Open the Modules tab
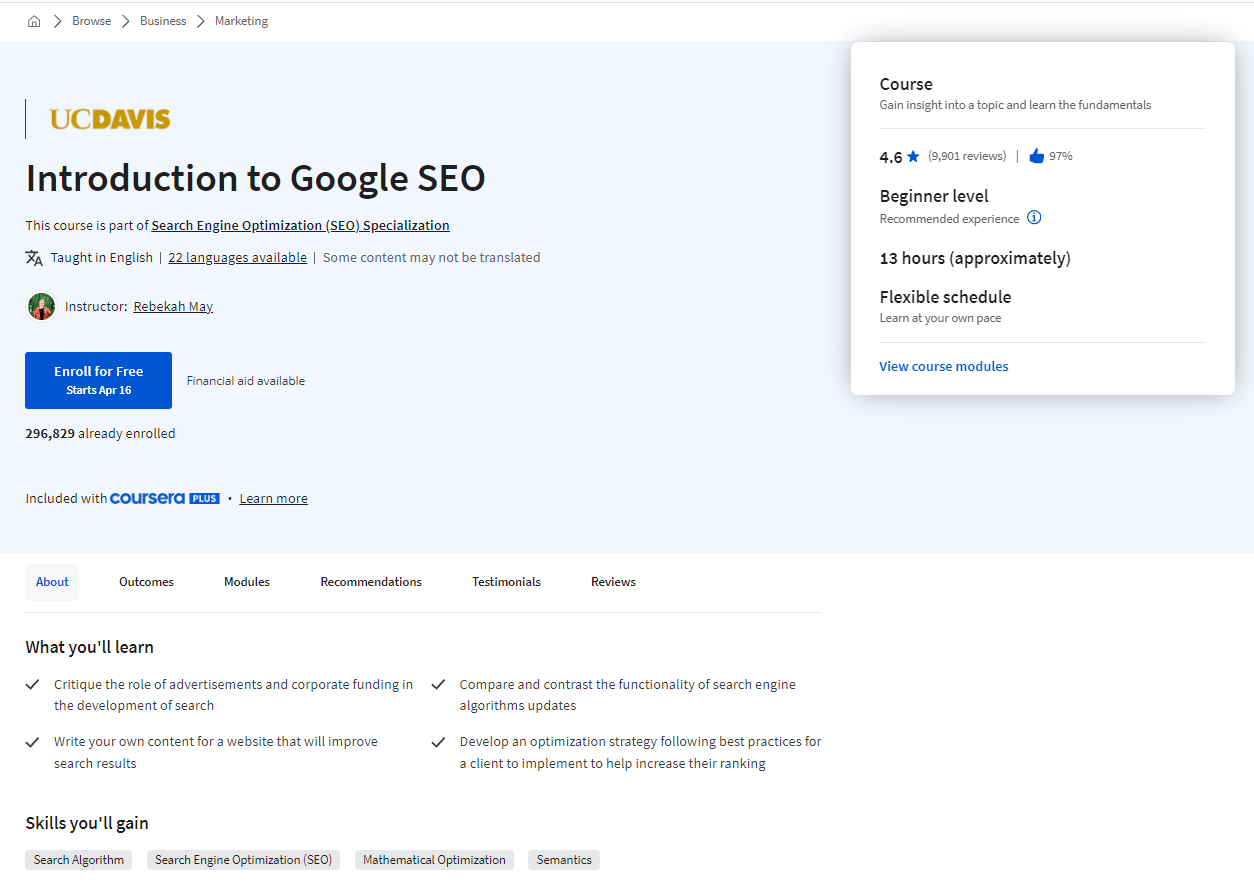Screen dimensions: 1254x888 247,582
